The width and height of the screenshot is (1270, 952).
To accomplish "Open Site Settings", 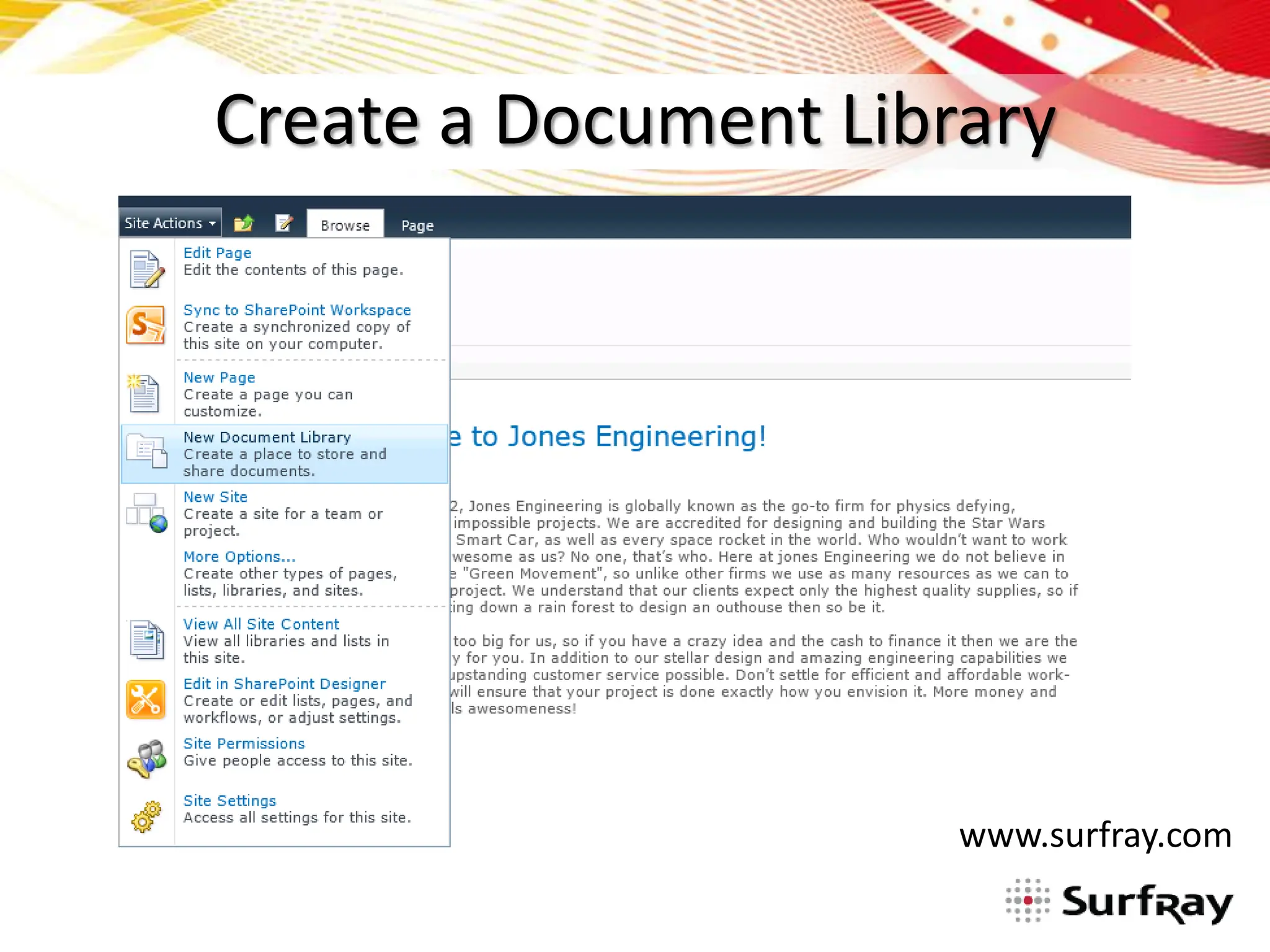I will (x=229, y=801).
